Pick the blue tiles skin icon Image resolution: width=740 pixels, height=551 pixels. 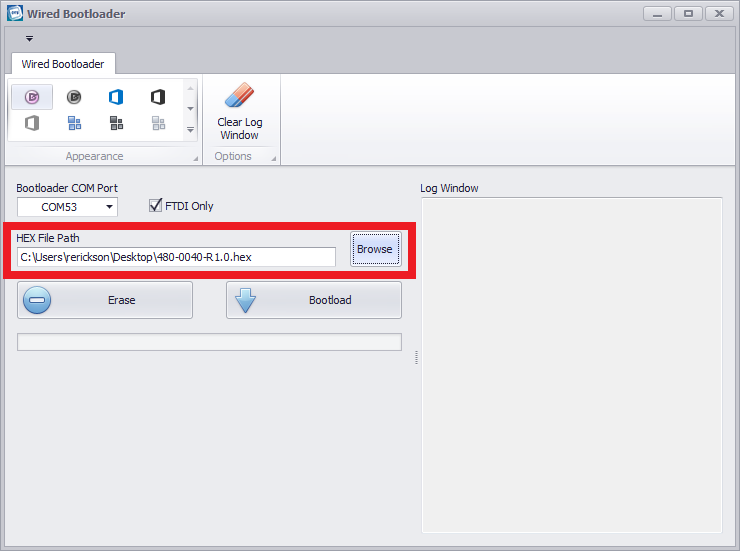[x=75, y=124]
